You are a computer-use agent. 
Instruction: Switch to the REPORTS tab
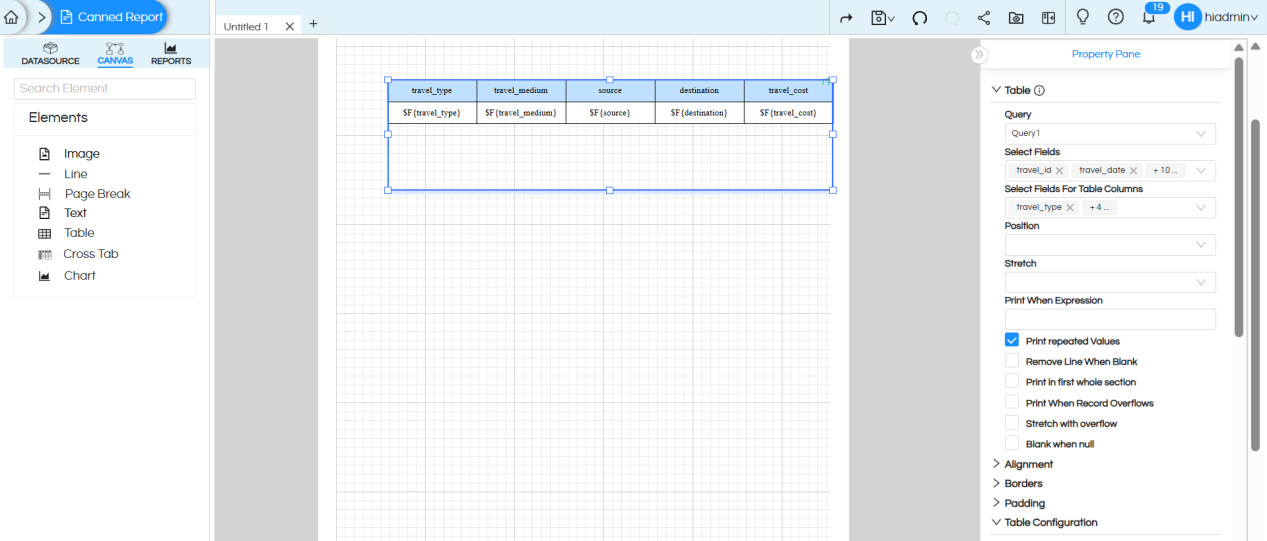coord(171,54)
